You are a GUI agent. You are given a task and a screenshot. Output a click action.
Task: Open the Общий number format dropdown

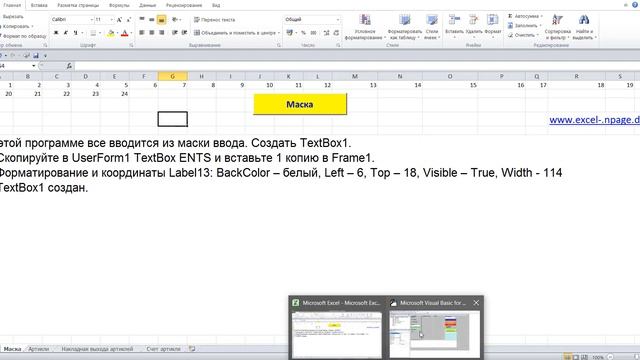coord(338,20)
